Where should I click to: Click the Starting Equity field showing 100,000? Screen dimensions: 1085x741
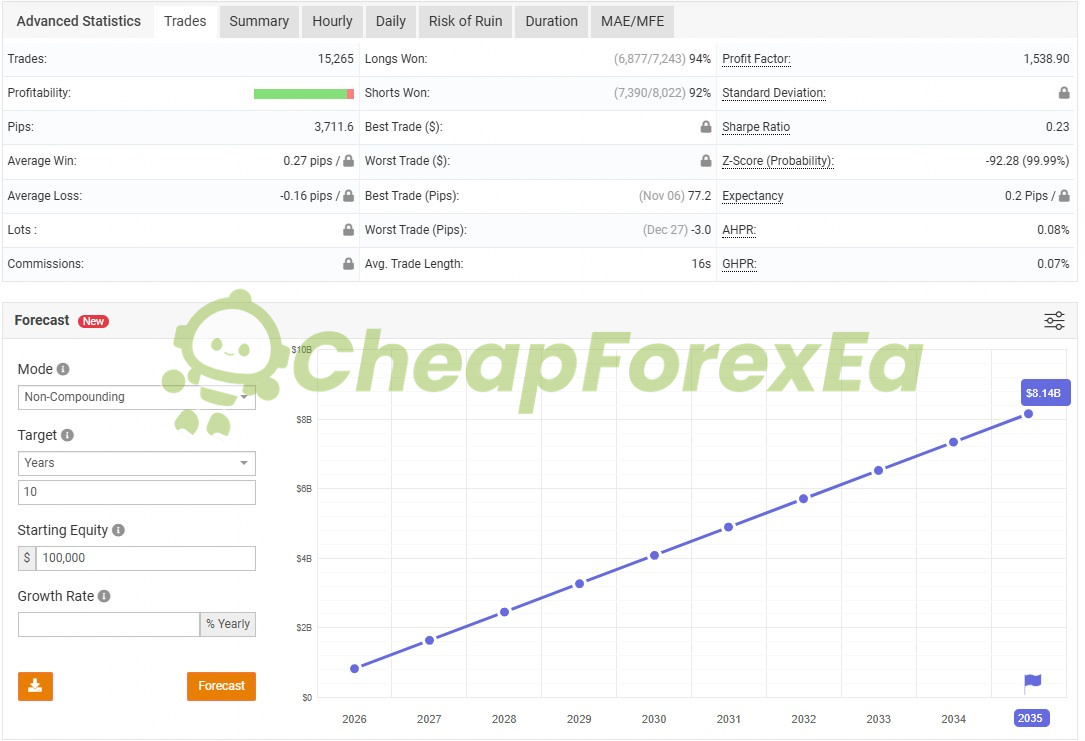[145, 558]
